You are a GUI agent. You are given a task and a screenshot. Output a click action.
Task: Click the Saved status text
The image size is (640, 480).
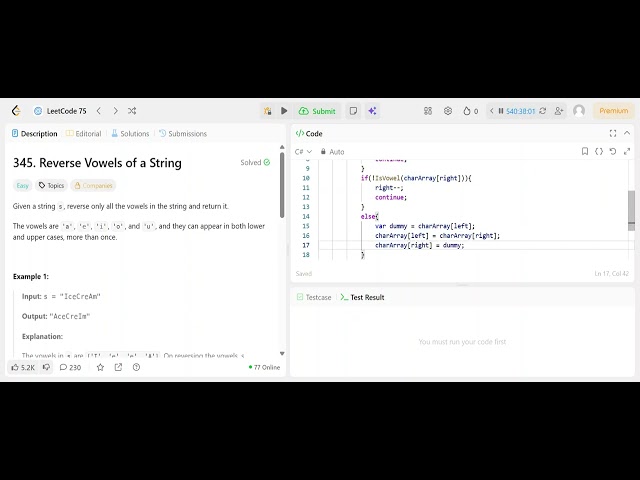[x=304, y=273]
